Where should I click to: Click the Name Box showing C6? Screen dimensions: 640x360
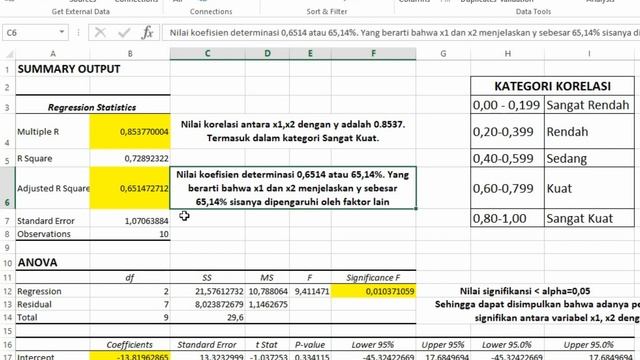click(x=30, y=33)
